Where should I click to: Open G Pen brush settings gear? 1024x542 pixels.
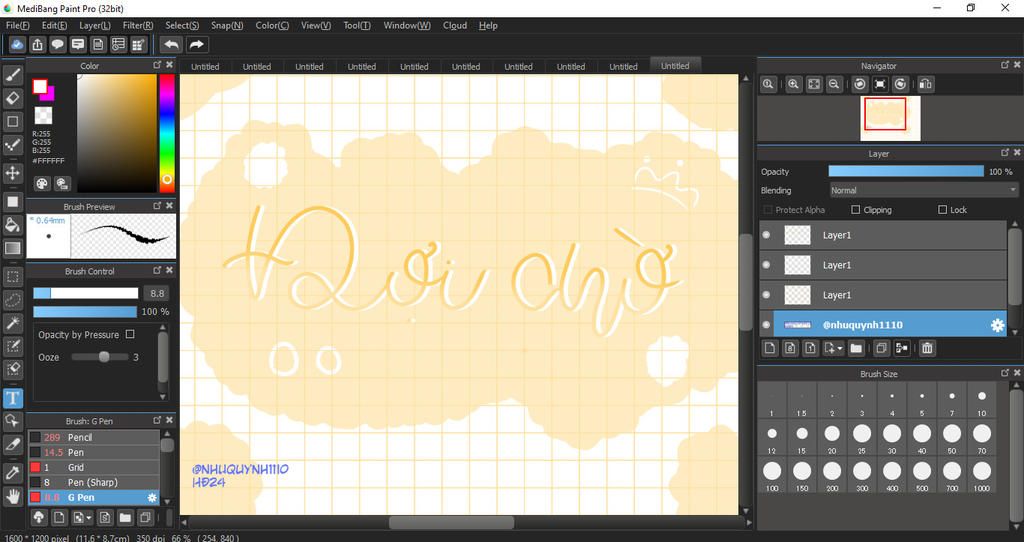click(152, 498)
